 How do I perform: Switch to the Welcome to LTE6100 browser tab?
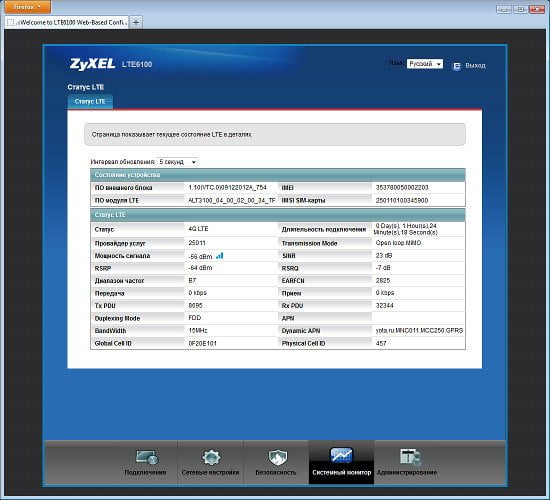(x=67, y=22)
